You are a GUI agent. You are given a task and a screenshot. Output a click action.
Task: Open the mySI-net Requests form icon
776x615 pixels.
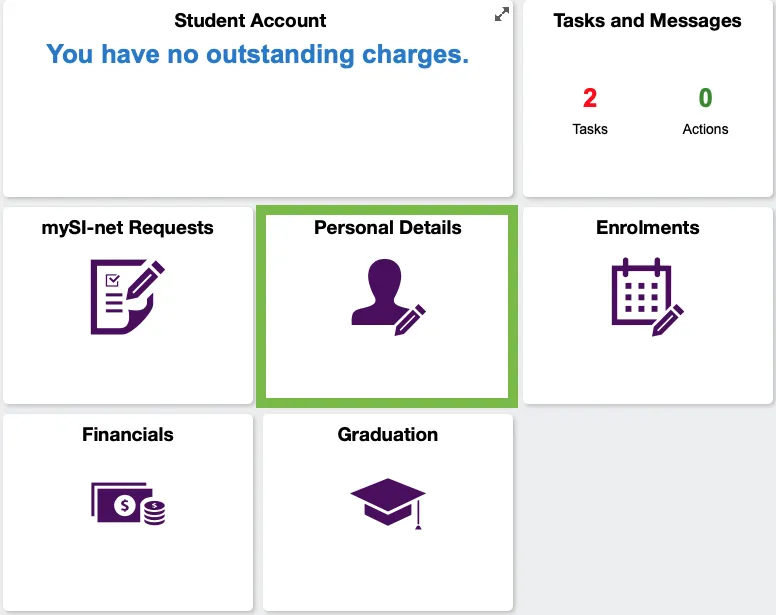tap(128, 296)
